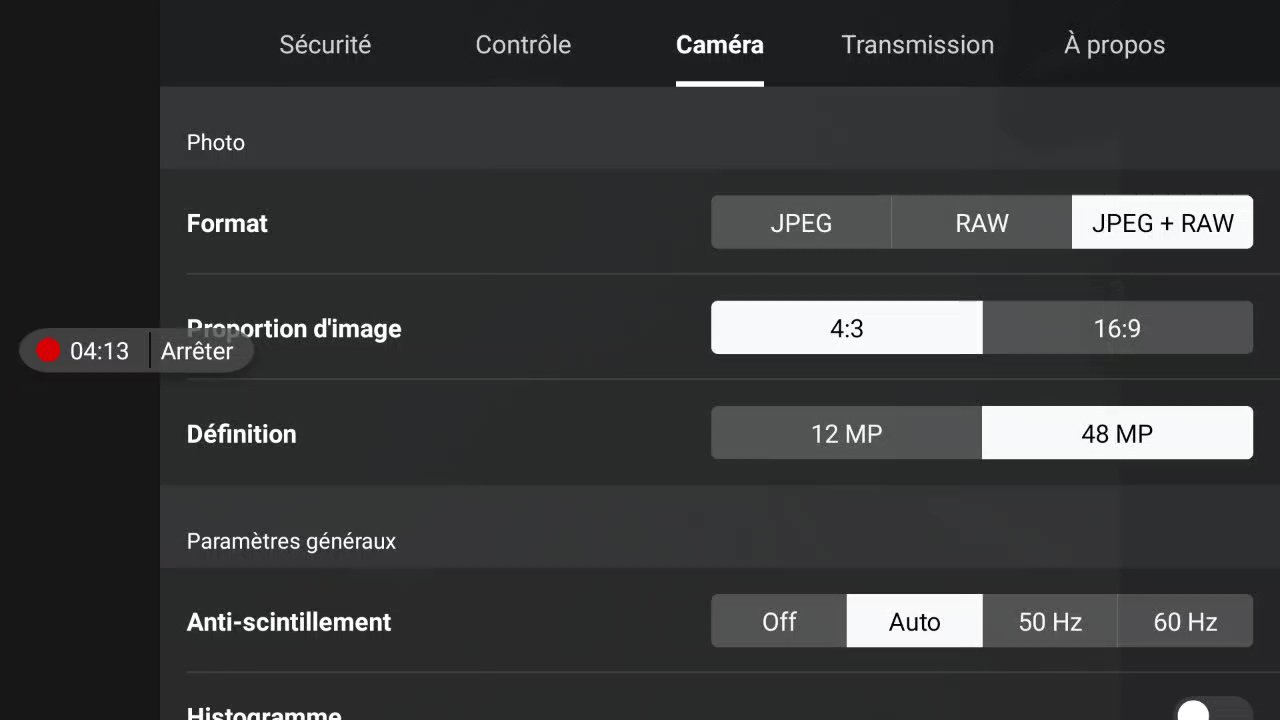Click the Format setting label

[x=227, y=223]
